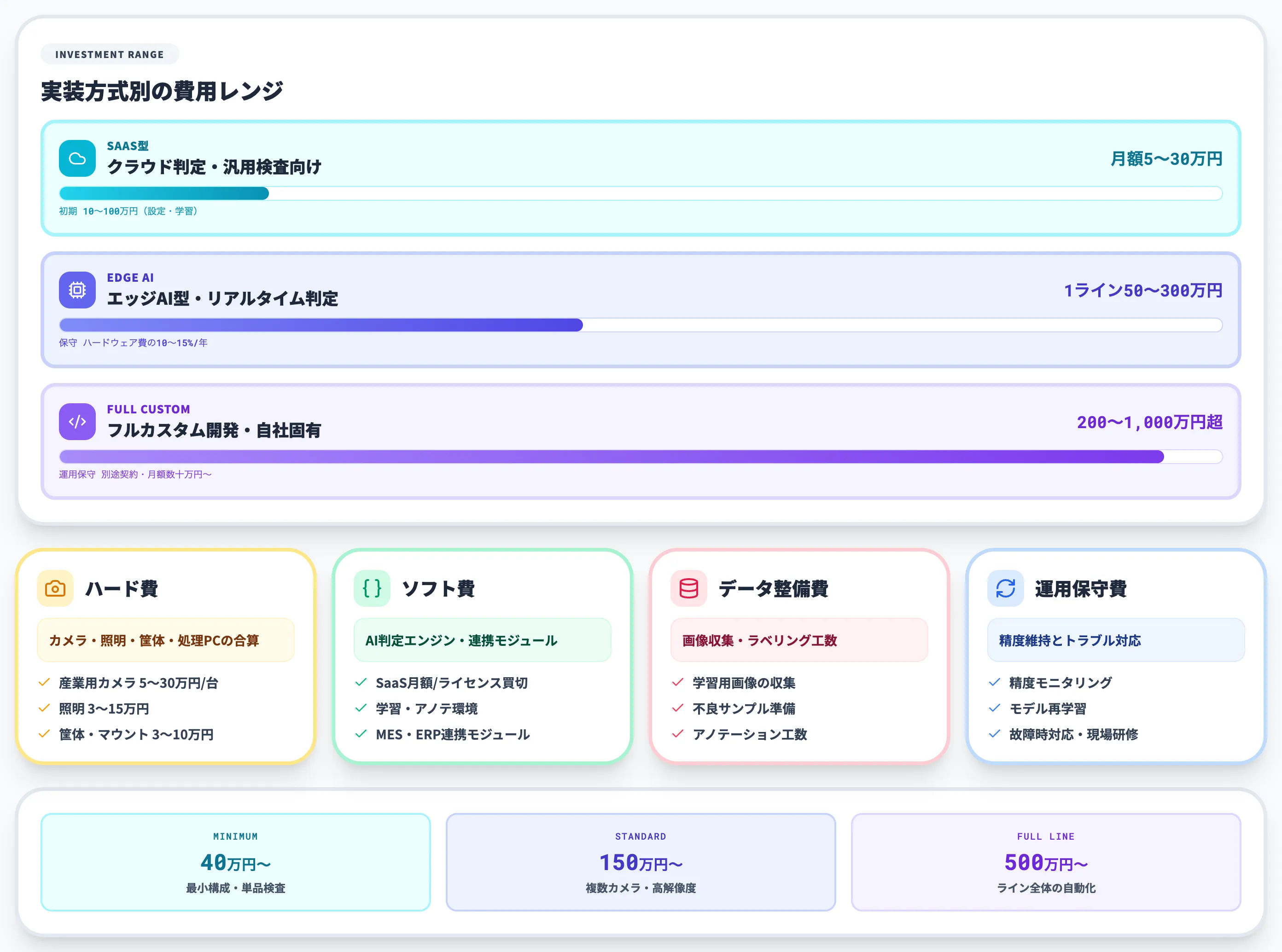
Task: Click the INVESTMENT RANGE badge
Action: tap(110, 54)
